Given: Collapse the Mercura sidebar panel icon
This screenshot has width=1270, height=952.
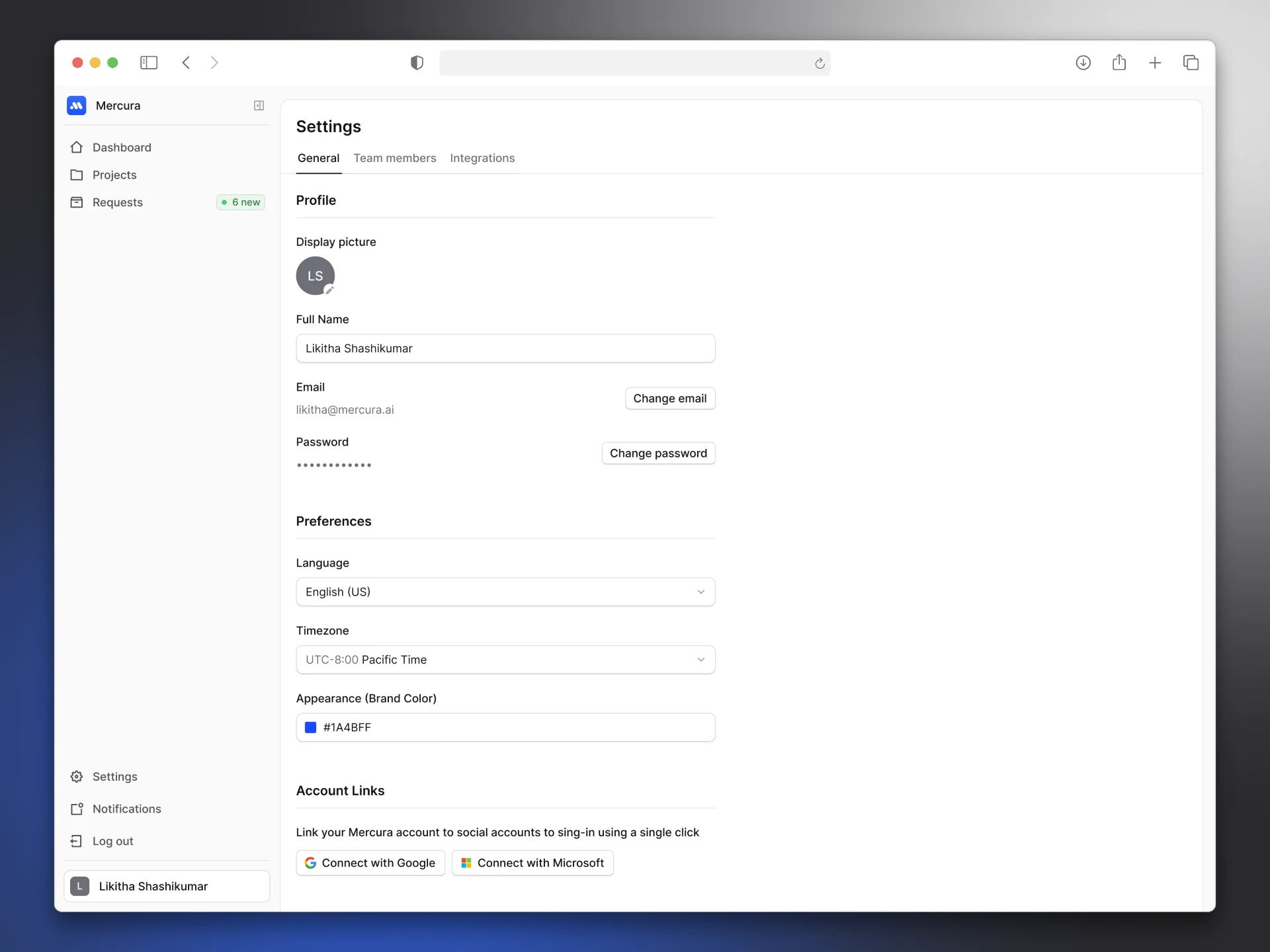Looking at the screenshot, I should click(259, 106).
